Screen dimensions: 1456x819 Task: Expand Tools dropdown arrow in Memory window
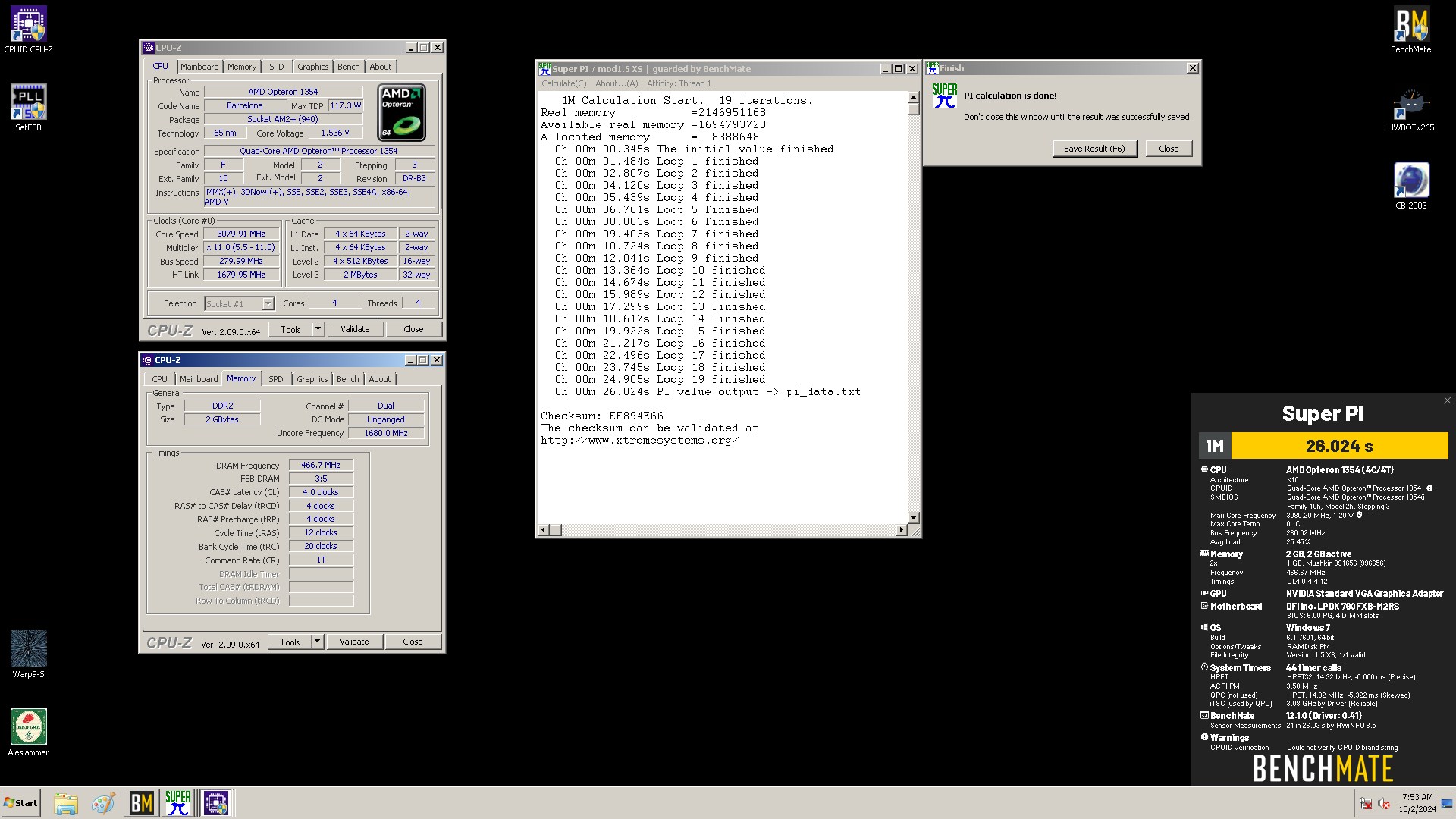pos(318,642)
